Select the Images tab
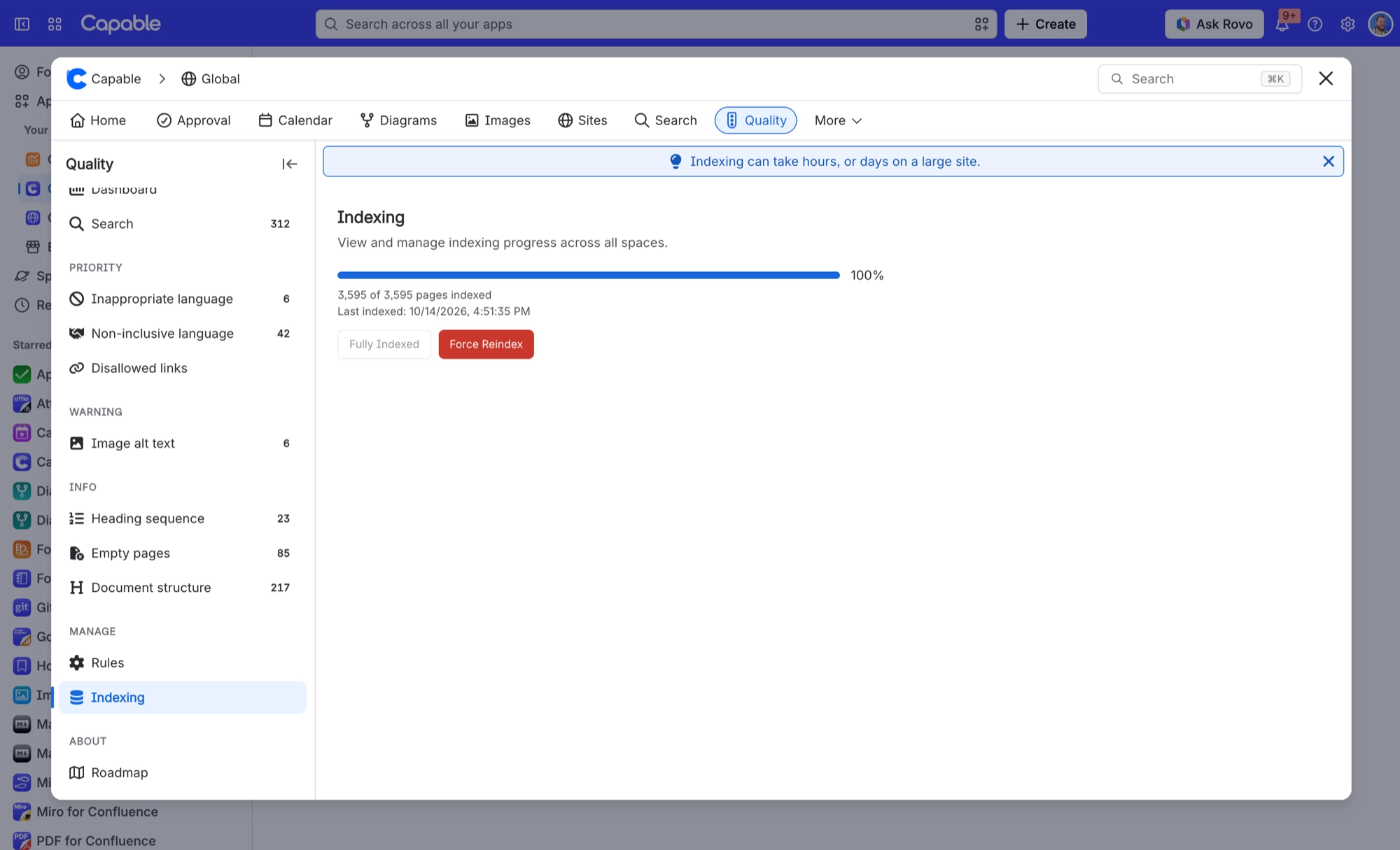 tap(498, 120)
